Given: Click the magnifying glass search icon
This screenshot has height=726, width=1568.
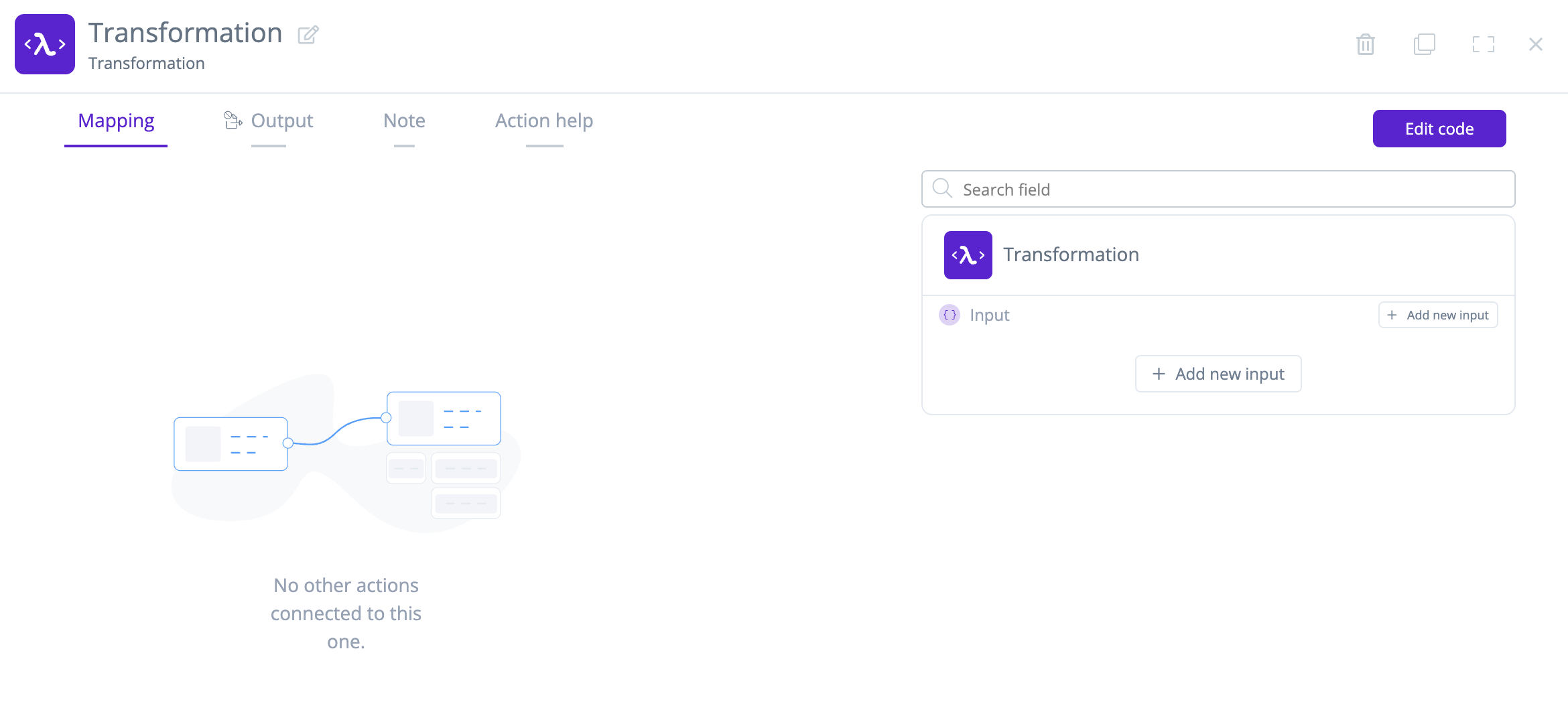Looking at the screenshot, I should click(942, 189).
